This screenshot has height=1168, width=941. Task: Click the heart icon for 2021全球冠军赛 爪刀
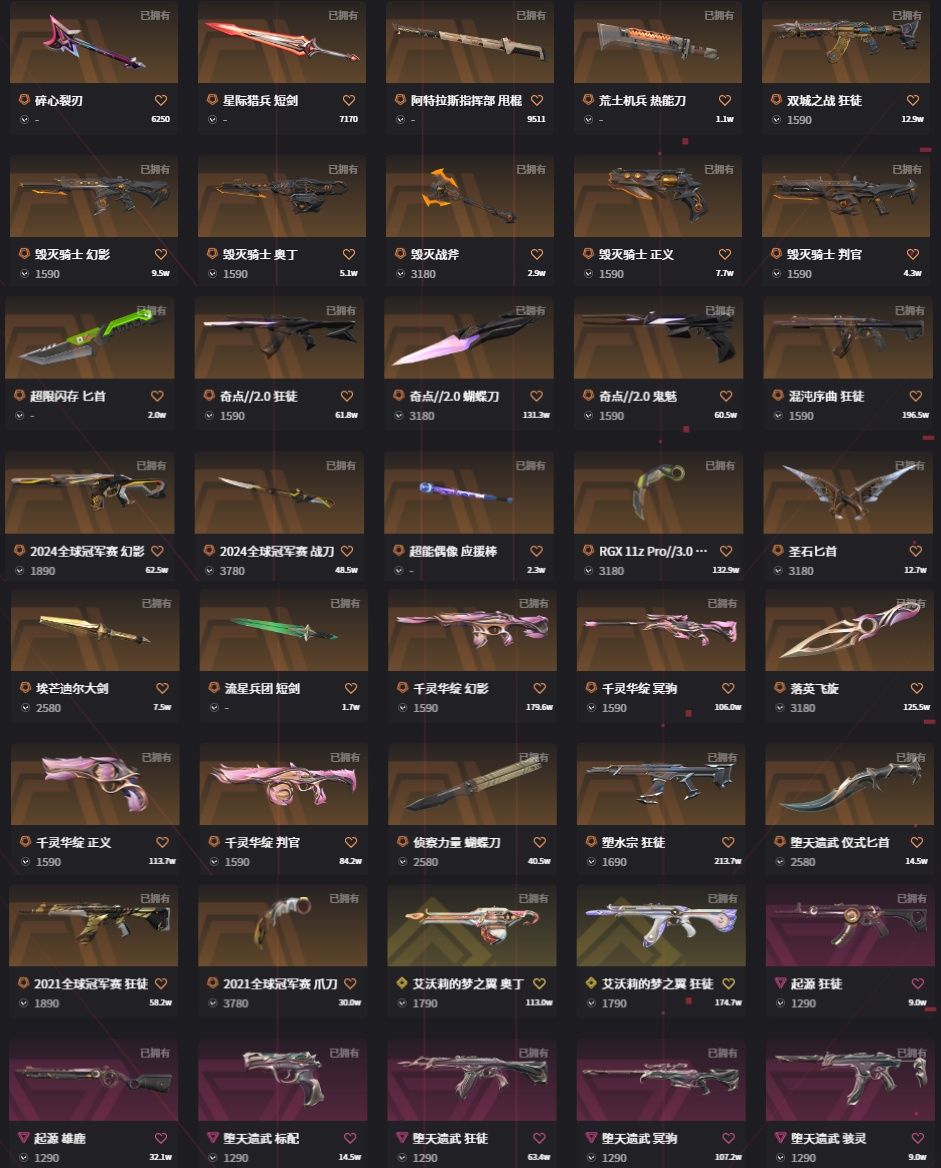(x=350, y=983)
